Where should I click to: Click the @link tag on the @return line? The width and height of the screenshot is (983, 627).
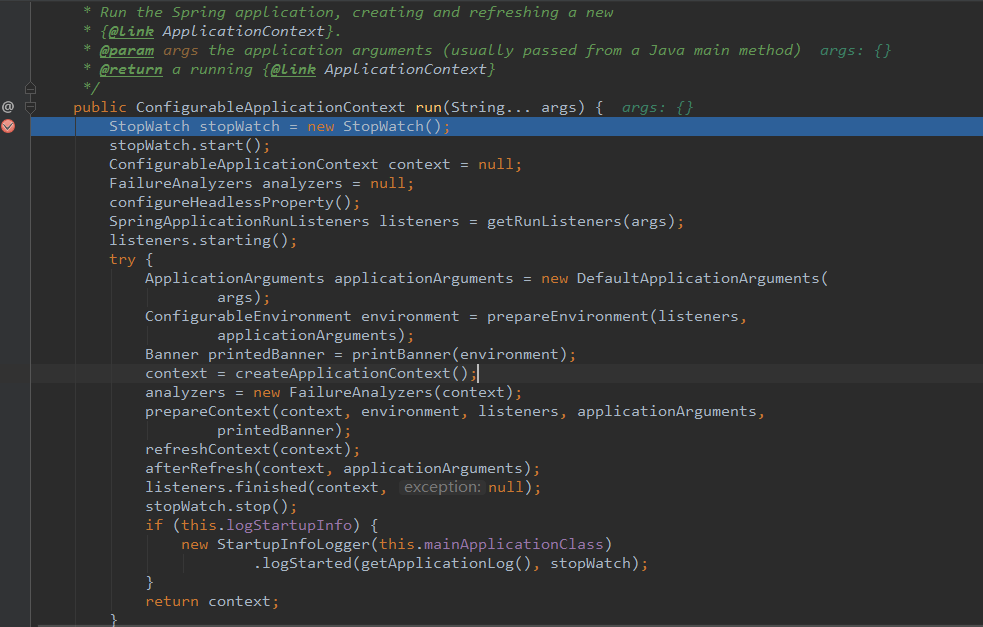click(x=293, y=69)
